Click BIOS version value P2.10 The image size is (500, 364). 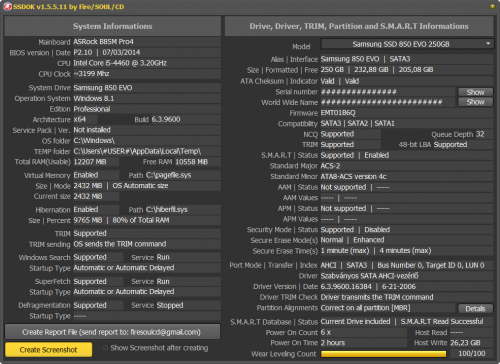(83, 52)
